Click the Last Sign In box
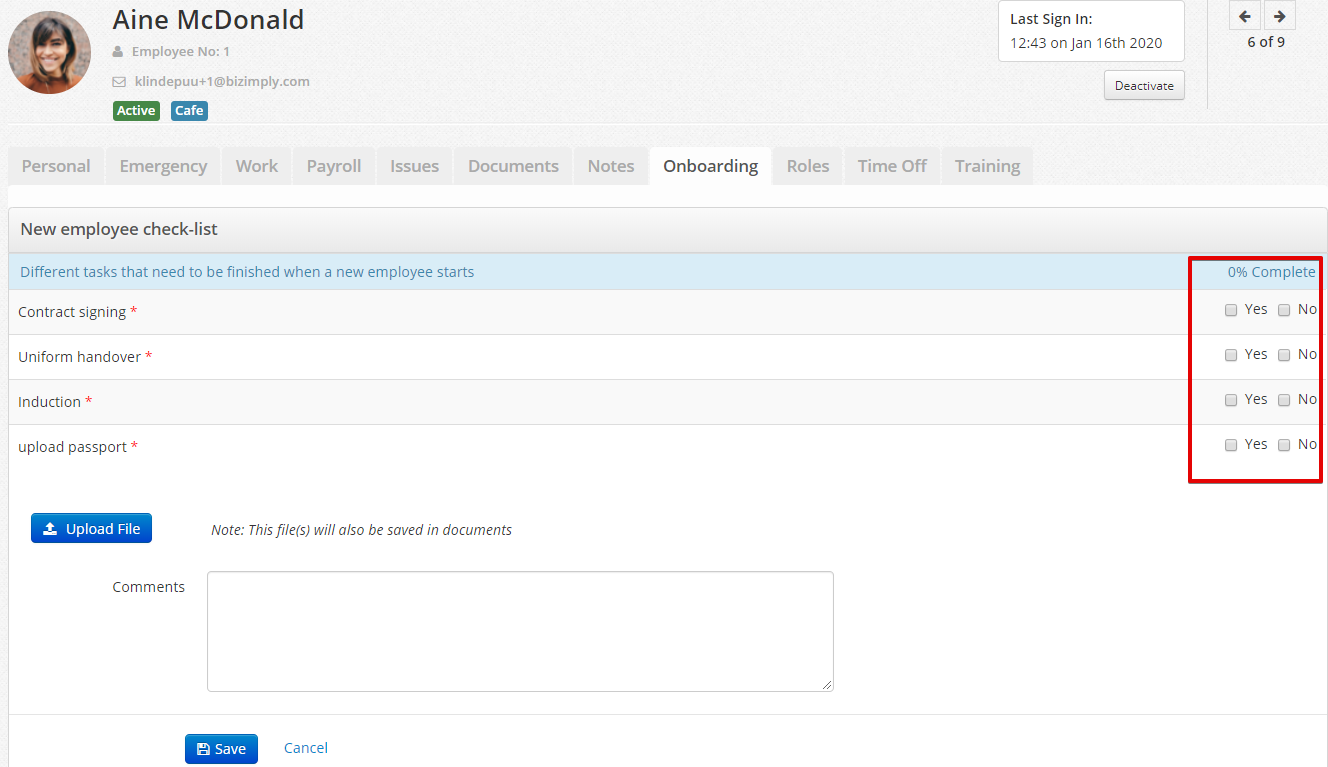Viewport: 1328px width, 767px height. (1091, 31)
